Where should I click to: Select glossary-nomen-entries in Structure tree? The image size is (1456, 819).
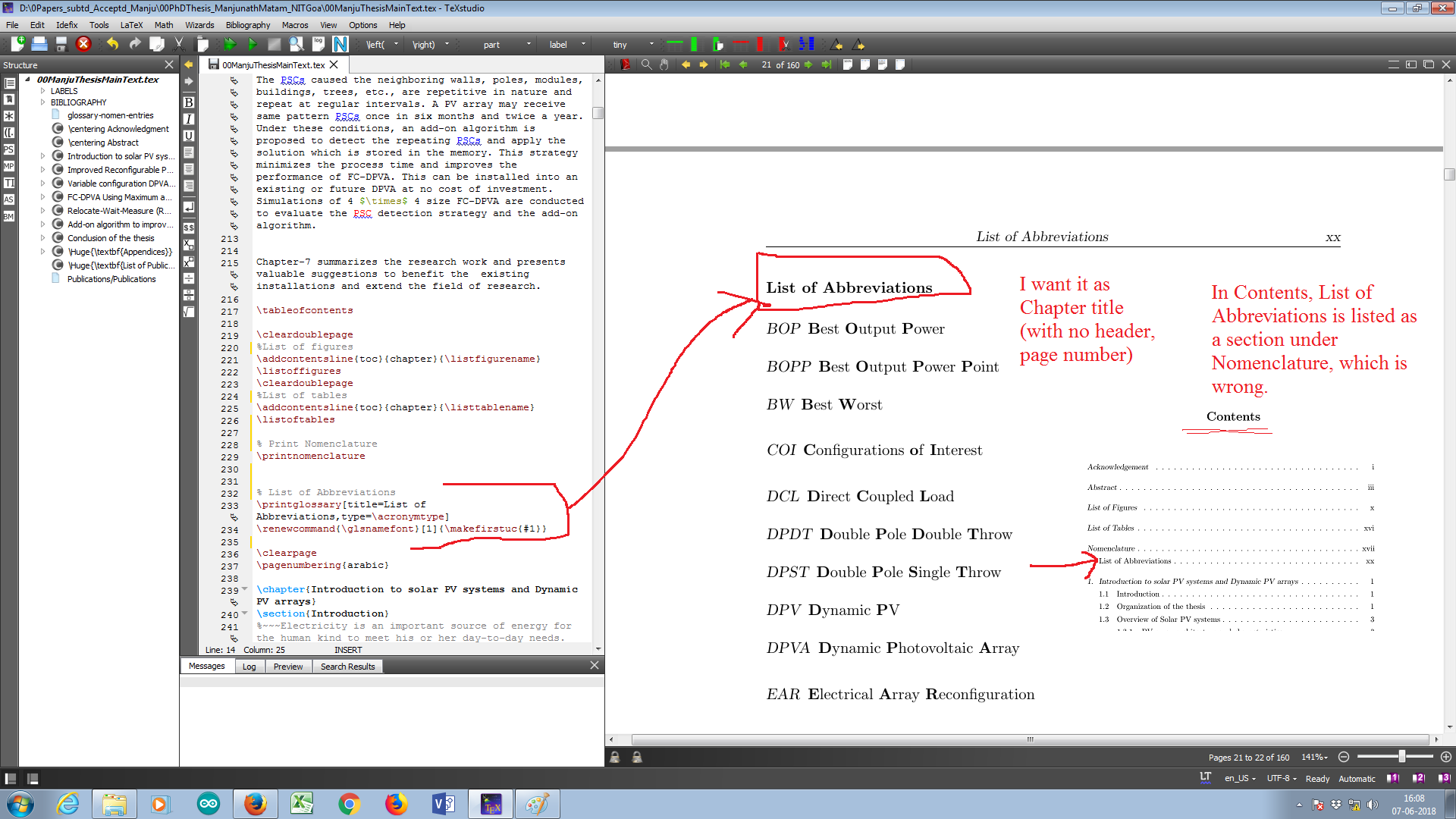(111, 115)
